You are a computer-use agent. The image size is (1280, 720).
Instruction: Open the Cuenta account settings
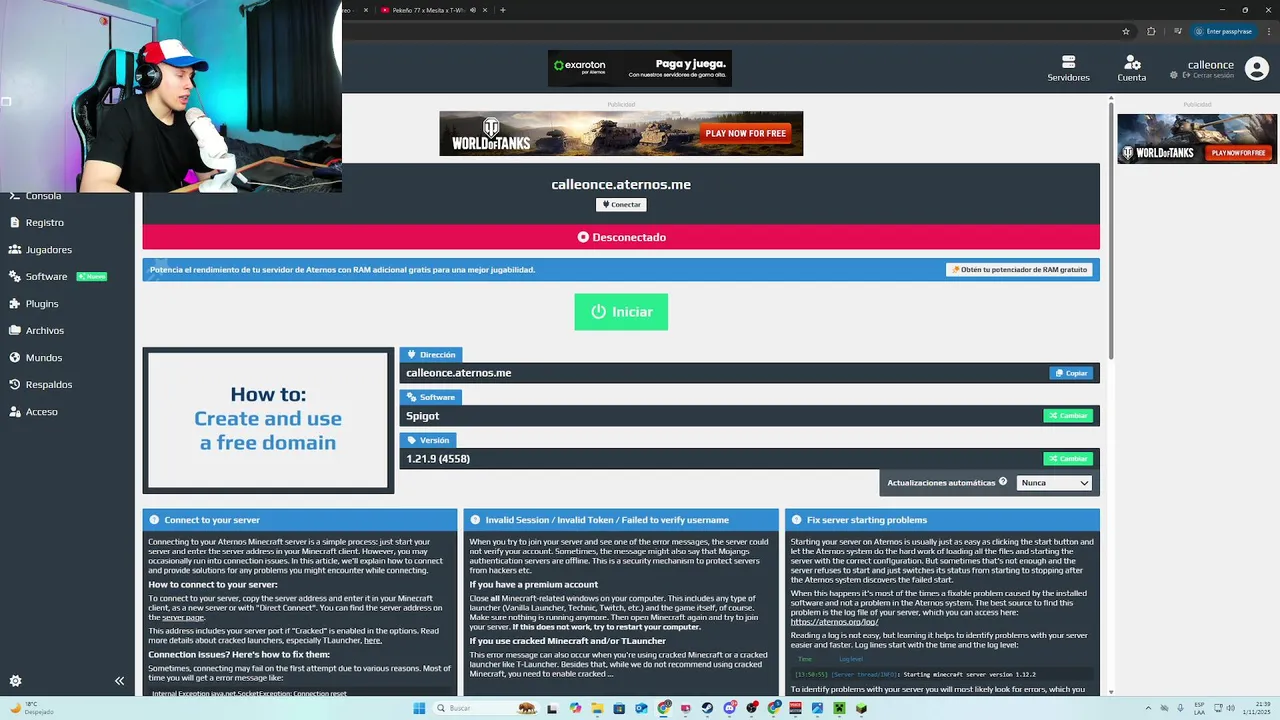1132,69
